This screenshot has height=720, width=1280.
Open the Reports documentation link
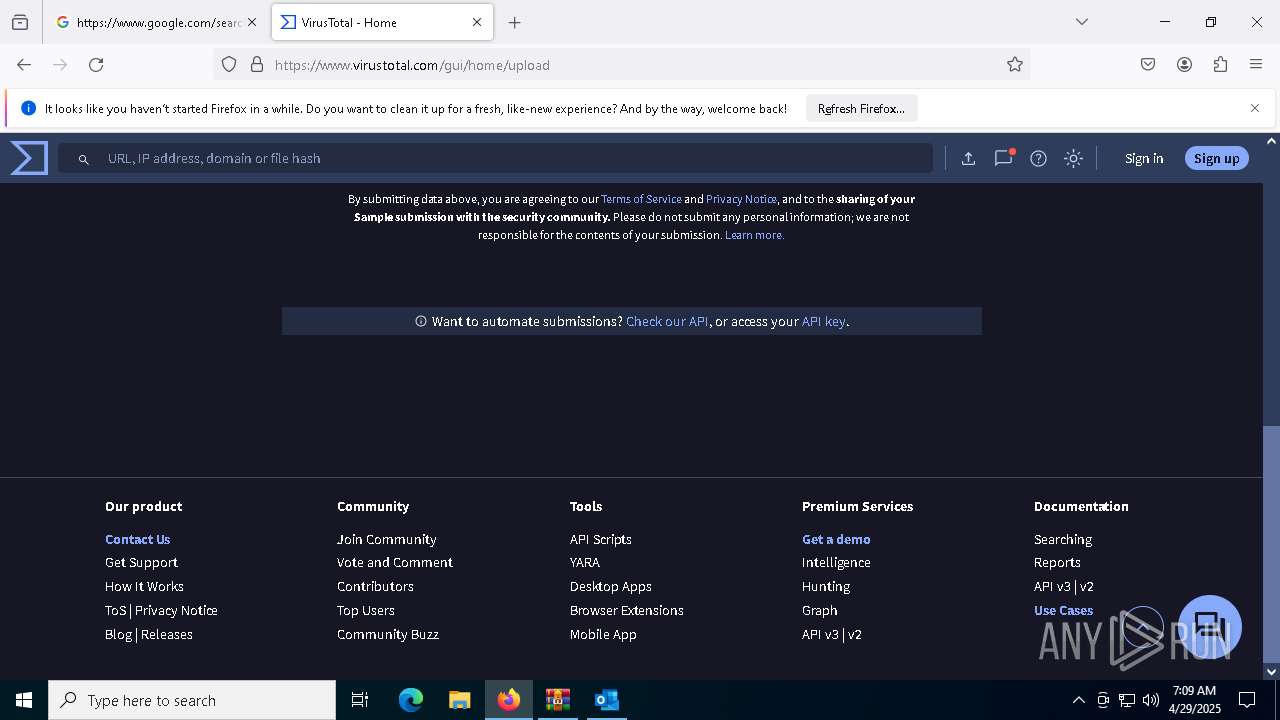[x=1057, y=562]
